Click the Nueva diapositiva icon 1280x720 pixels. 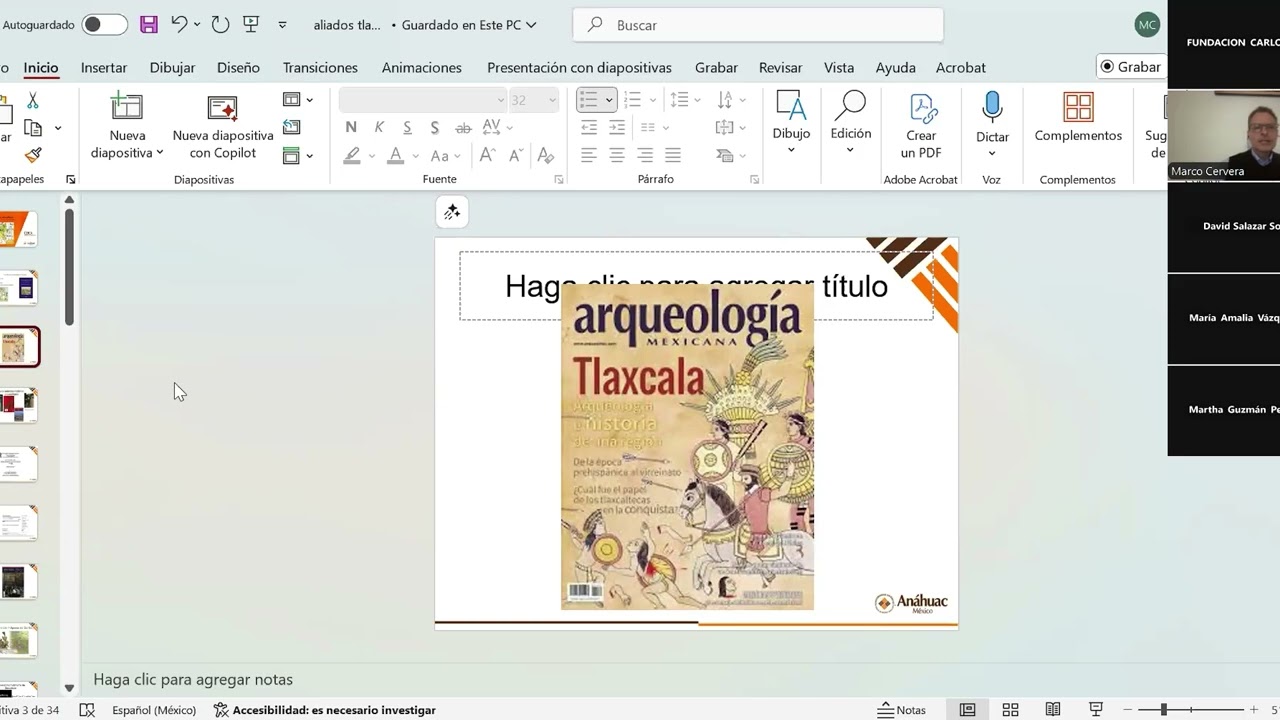coord(127,107)
